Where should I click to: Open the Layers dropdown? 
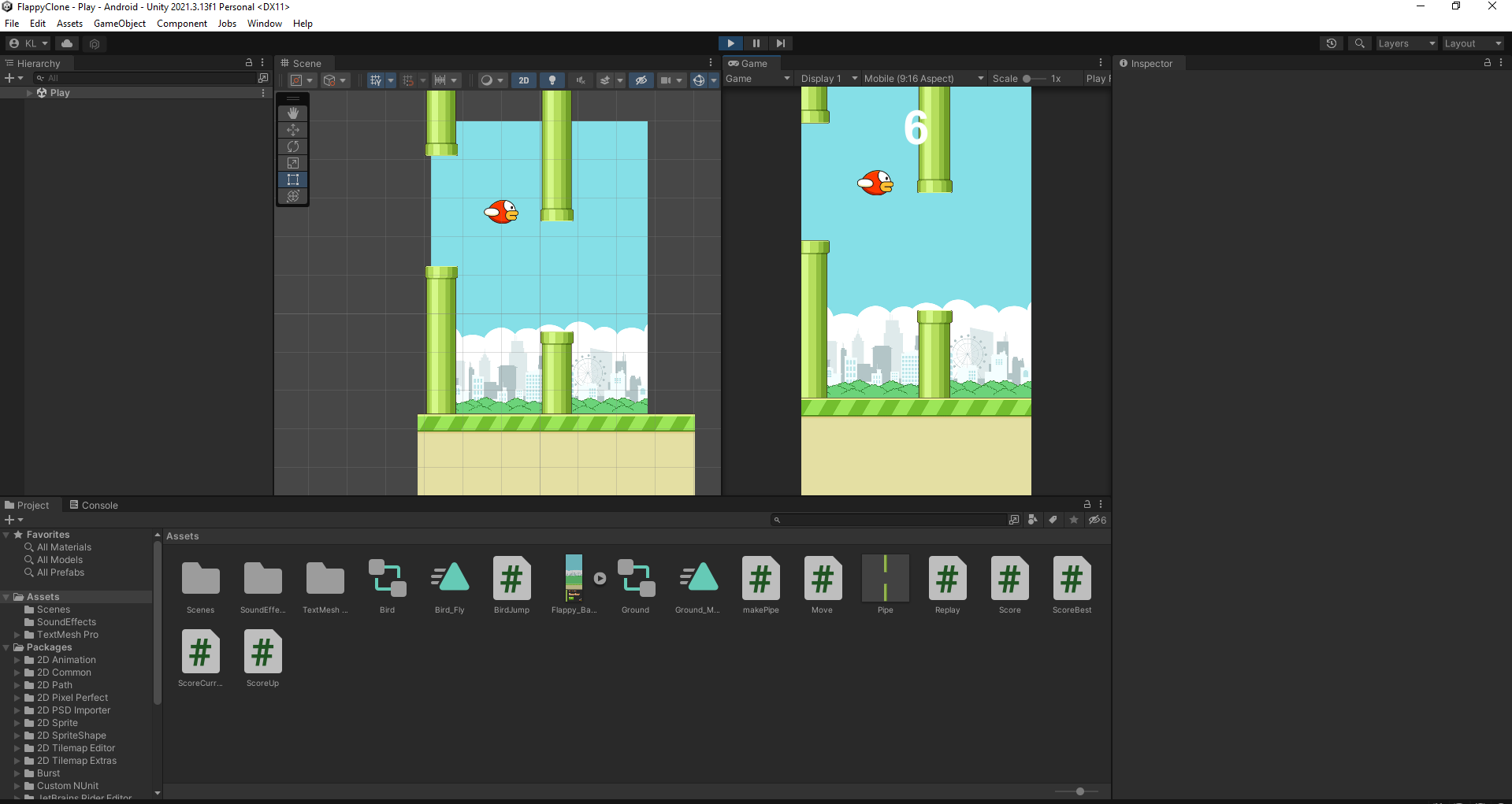click(x=1406, y=43)
